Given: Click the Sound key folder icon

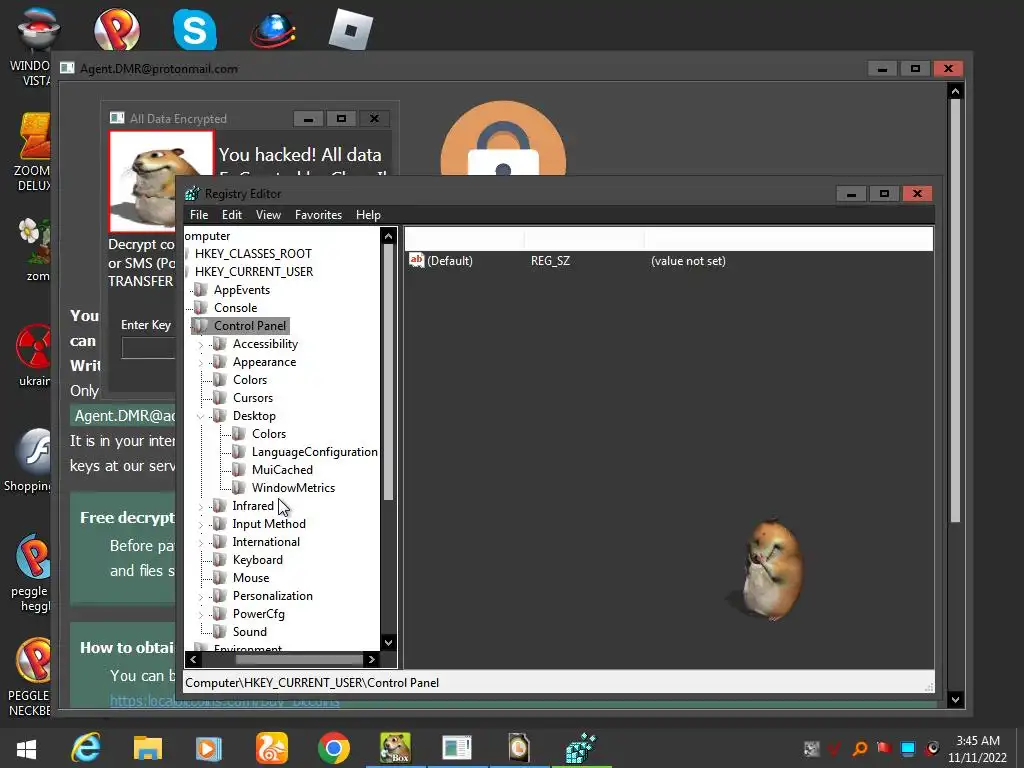Looking at the screenshot, I should [x=219, y=632].
